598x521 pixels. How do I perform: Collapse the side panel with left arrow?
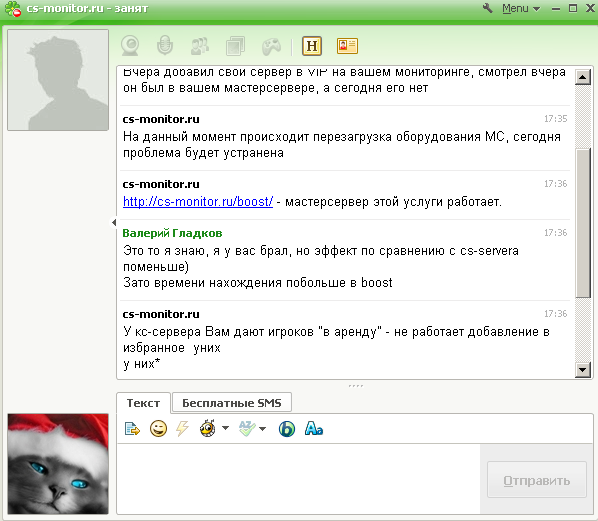(114, 222)
